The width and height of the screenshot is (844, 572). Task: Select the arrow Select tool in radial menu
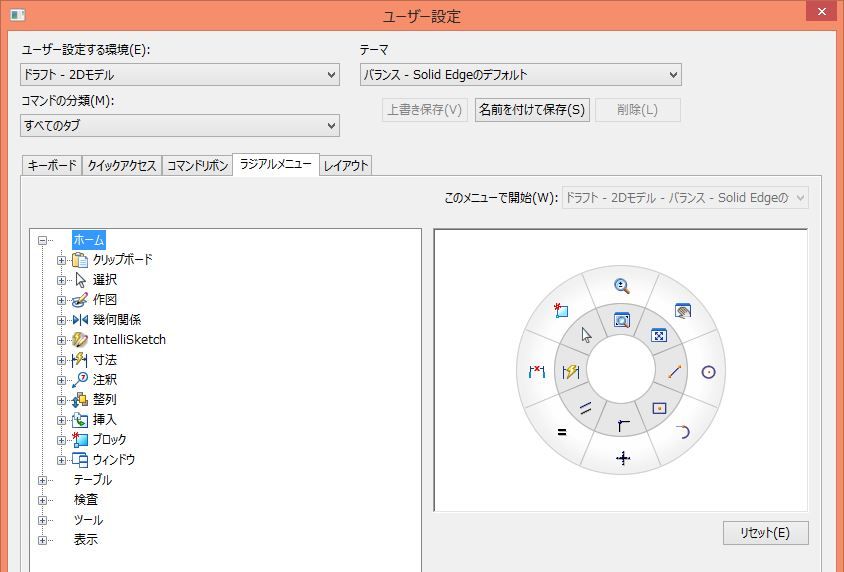(586, 335)
